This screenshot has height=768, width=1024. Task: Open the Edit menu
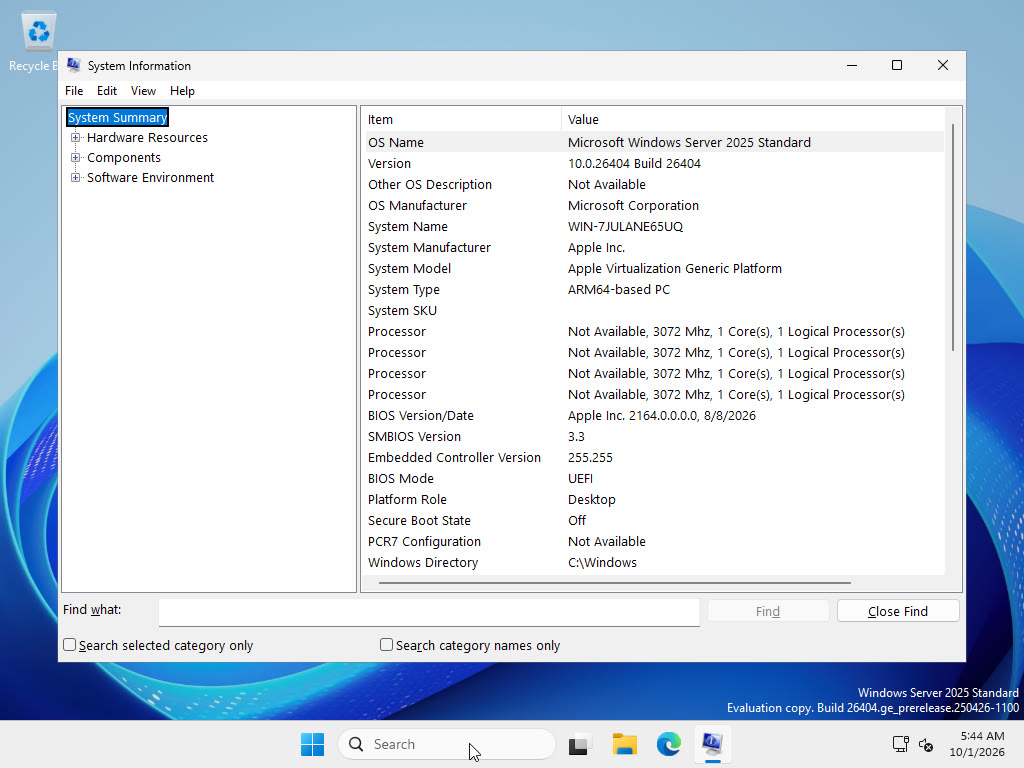click(106, 91)
